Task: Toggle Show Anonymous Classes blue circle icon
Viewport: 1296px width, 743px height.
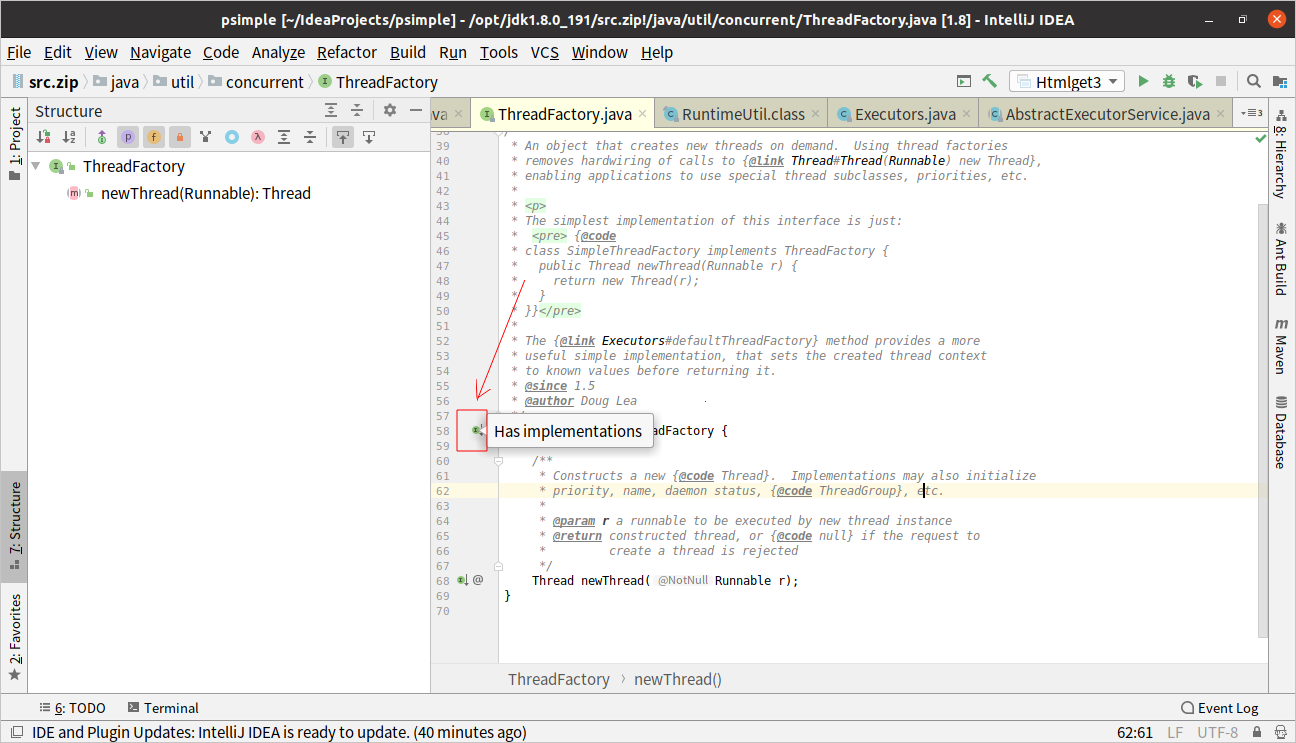Action: [x=232, y=137]
